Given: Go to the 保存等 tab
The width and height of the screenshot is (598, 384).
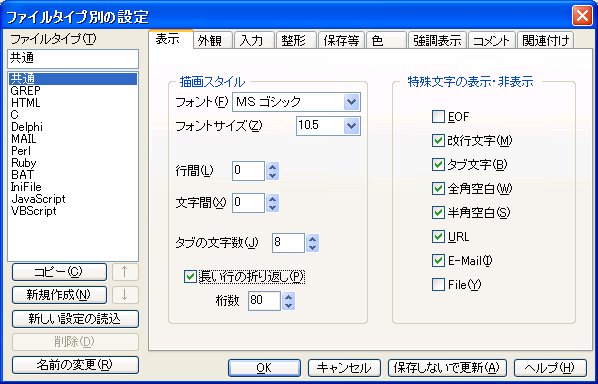Looking at the screenshot, I should pos(341,40).
